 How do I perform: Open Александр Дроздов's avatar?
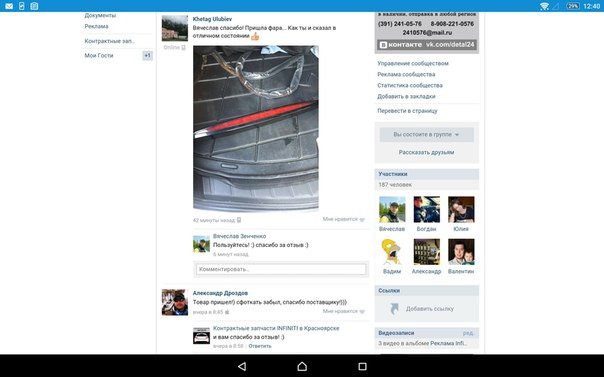tap(175, 302)
